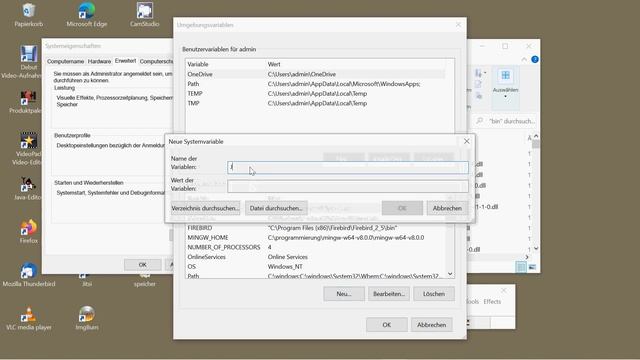640x360 pixels.
Task: Open the Effects menu in the background window
Action: pos(492,302)
